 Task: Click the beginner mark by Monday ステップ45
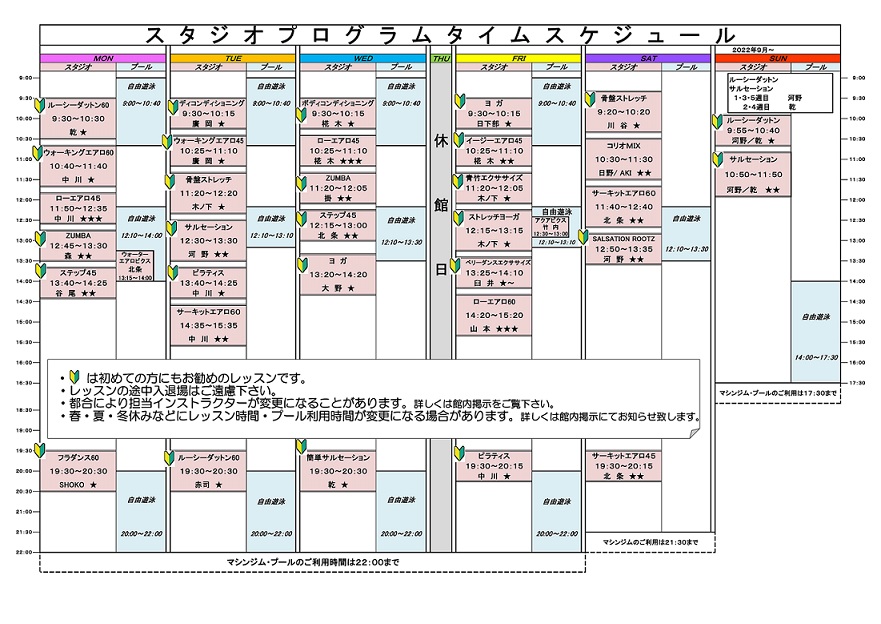(x=40, y=270)
